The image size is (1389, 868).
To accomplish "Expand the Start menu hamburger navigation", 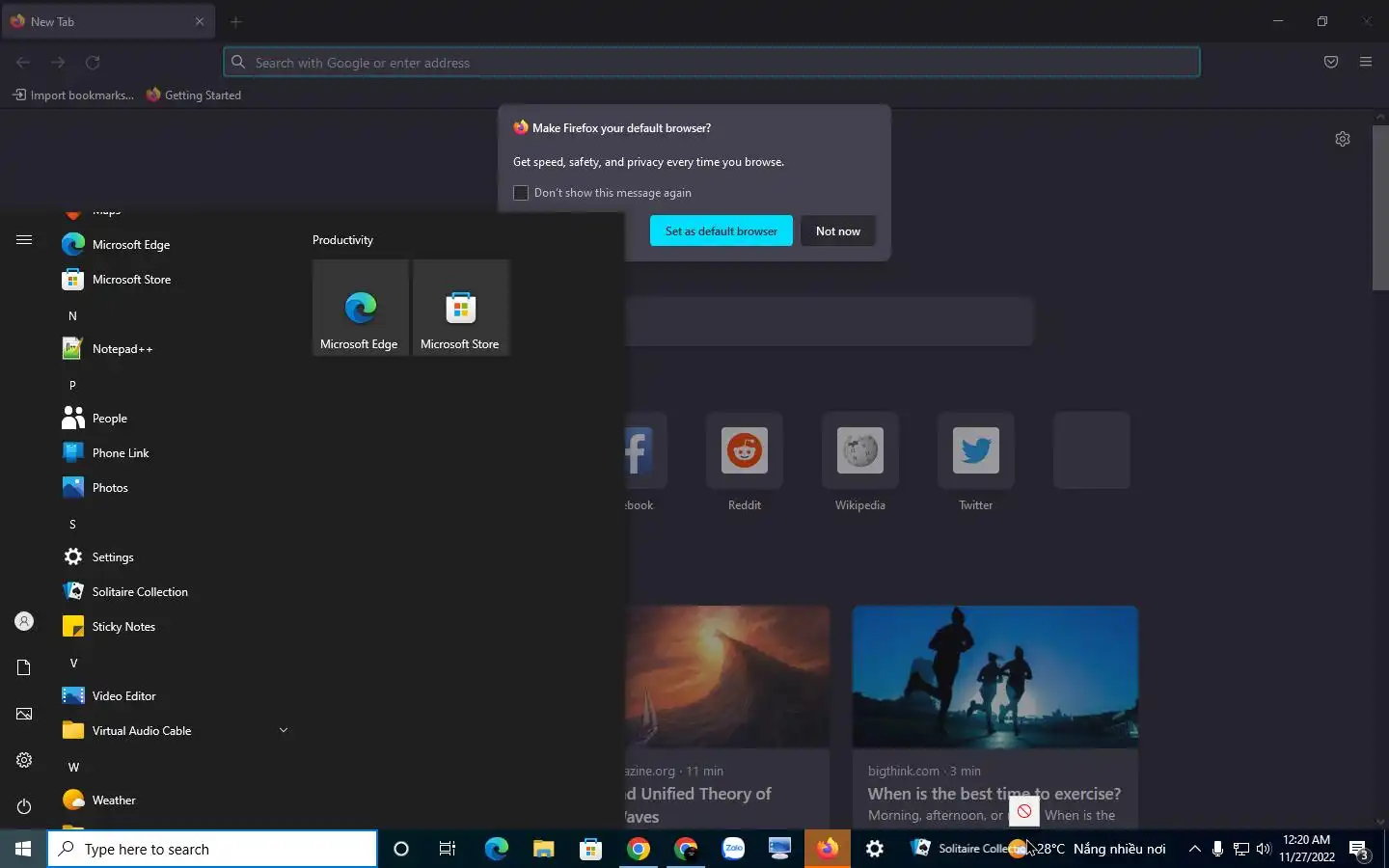I will [24, 240].
